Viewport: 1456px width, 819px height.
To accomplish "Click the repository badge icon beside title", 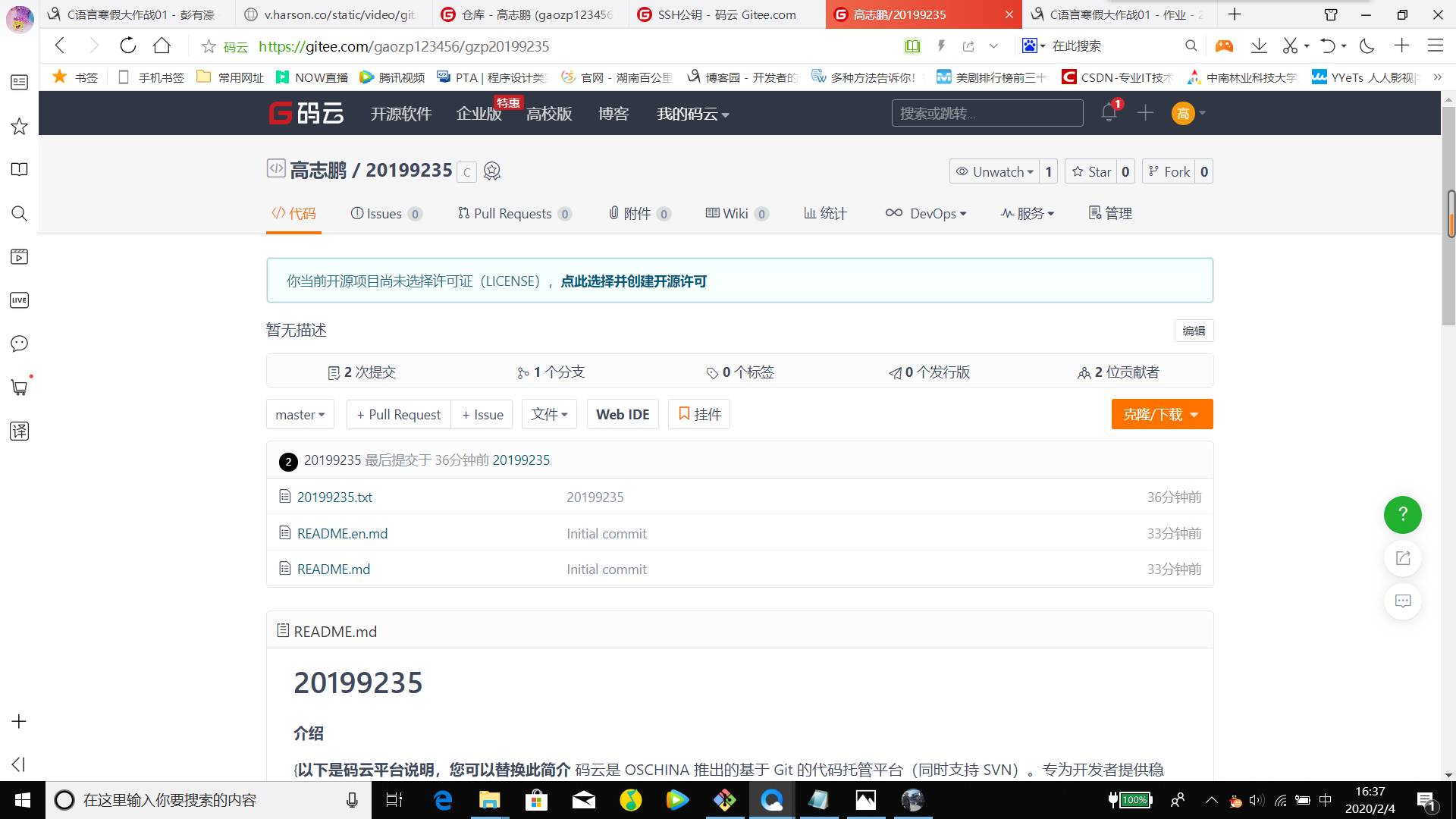I will tap(491, 171).
